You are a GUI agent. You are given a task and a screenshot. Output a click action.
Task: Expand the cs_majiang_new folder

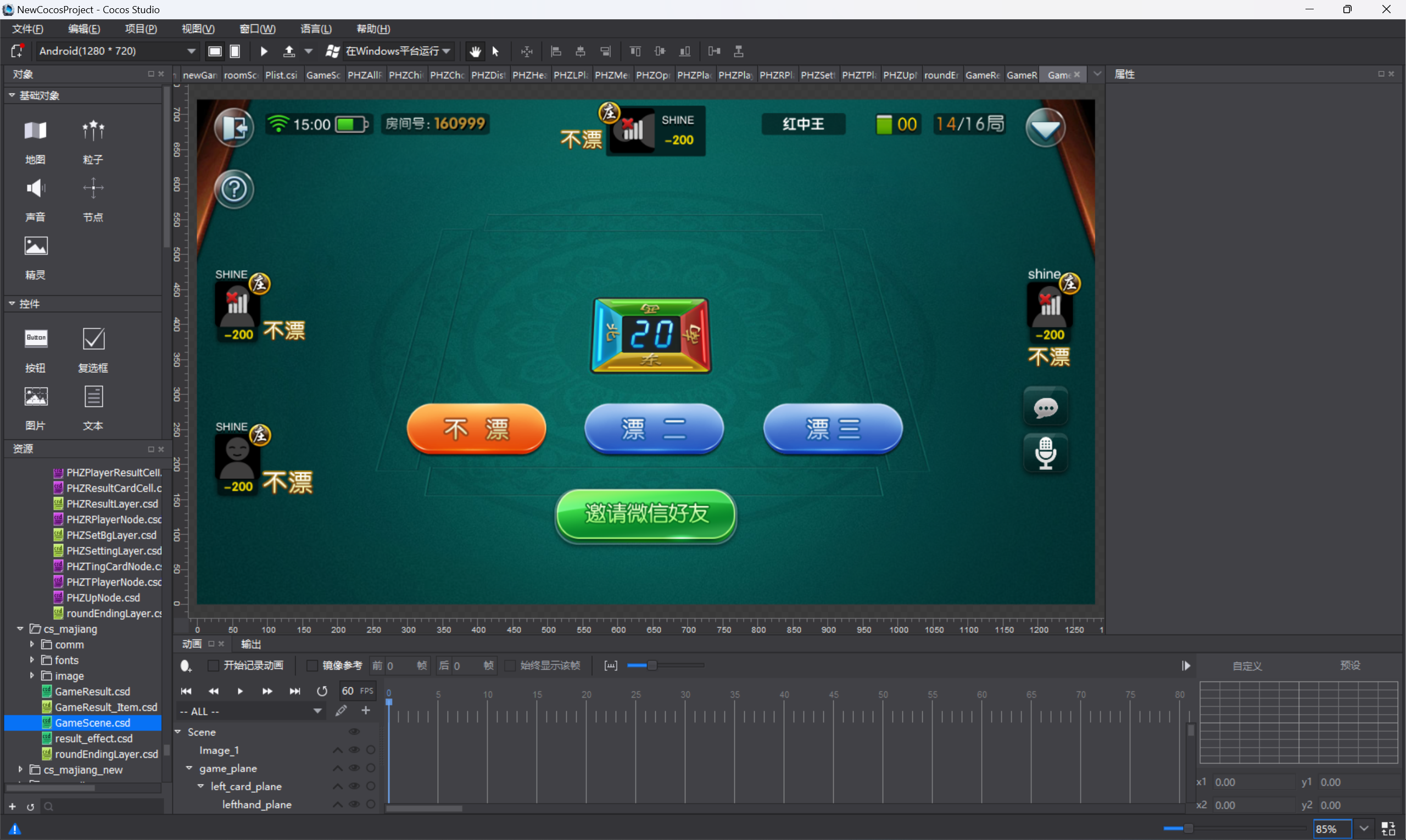[20, 769]
